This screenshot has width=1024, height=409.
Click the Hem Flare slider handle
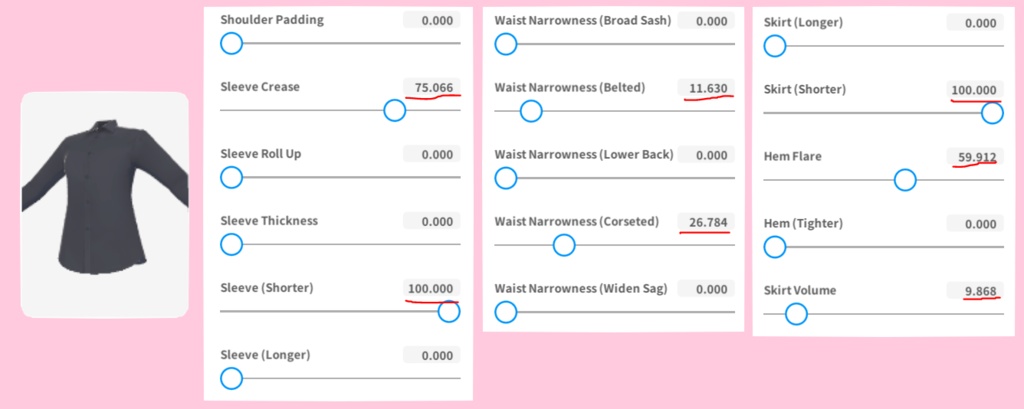click(905, 180)
